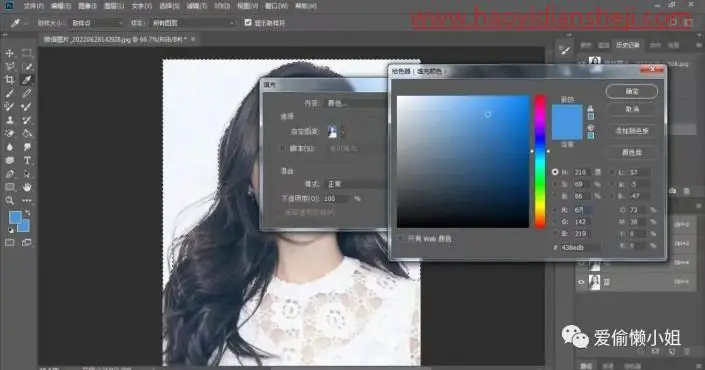Image resolution: width=705 pixels, height=370 pixels.
Task: Reset to default foreground and background colors
Action: pos(10,230)
